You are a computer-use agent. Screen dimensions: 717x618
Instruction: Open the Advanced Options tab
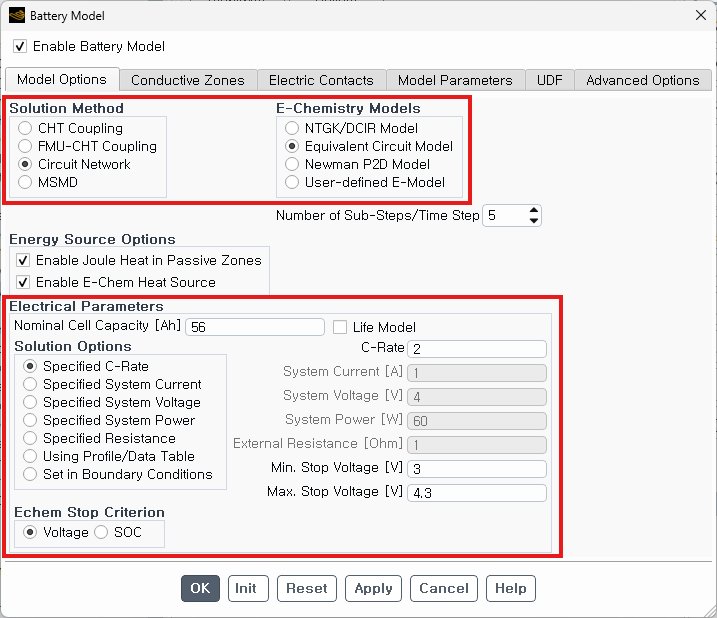pos(642,80)
